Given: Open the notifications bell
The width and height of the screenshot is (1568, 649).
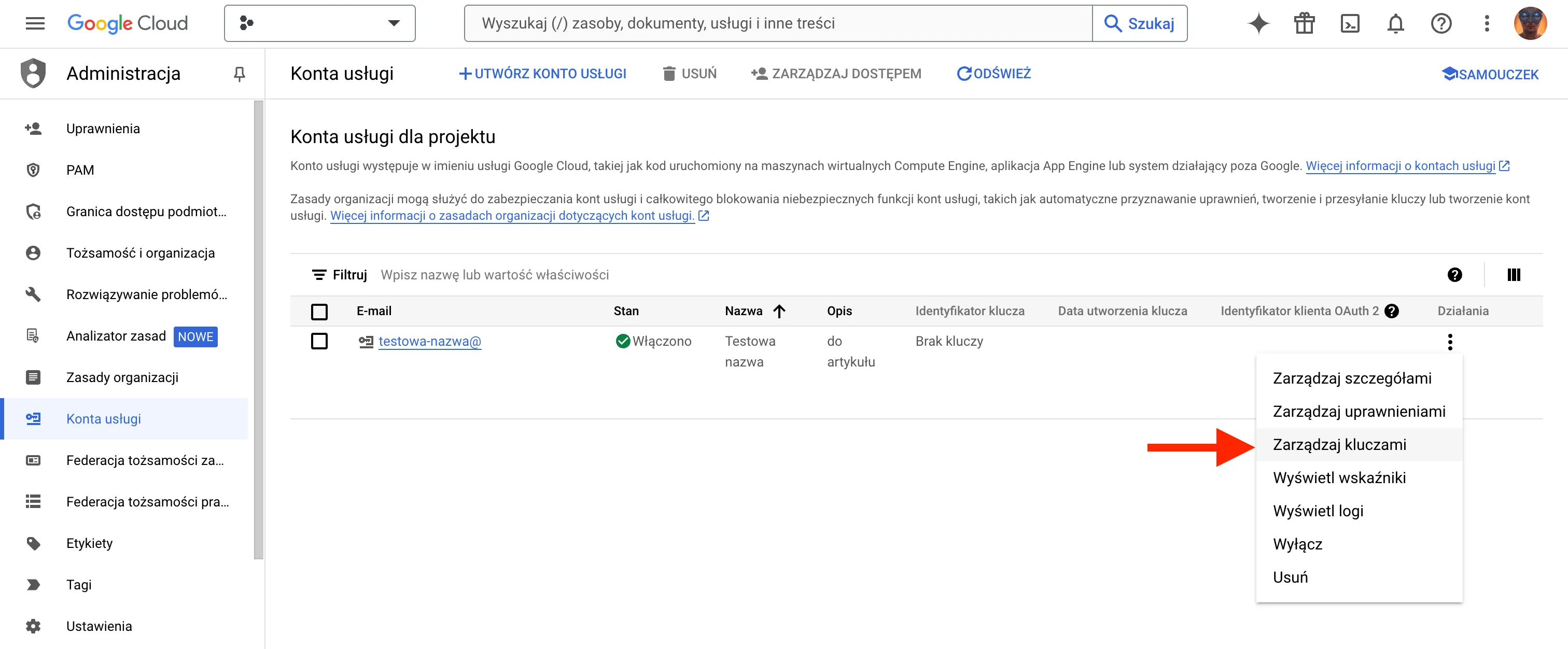Looking at the screenshot, I should pyautogui.click(x=1395, y=23).
